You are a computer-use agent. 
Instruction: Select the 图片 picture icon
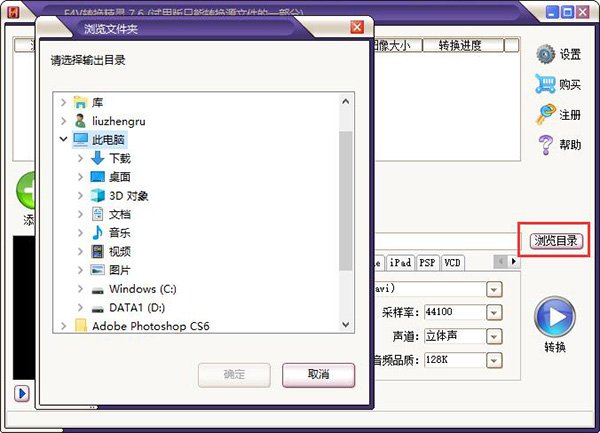coord(97,270)
